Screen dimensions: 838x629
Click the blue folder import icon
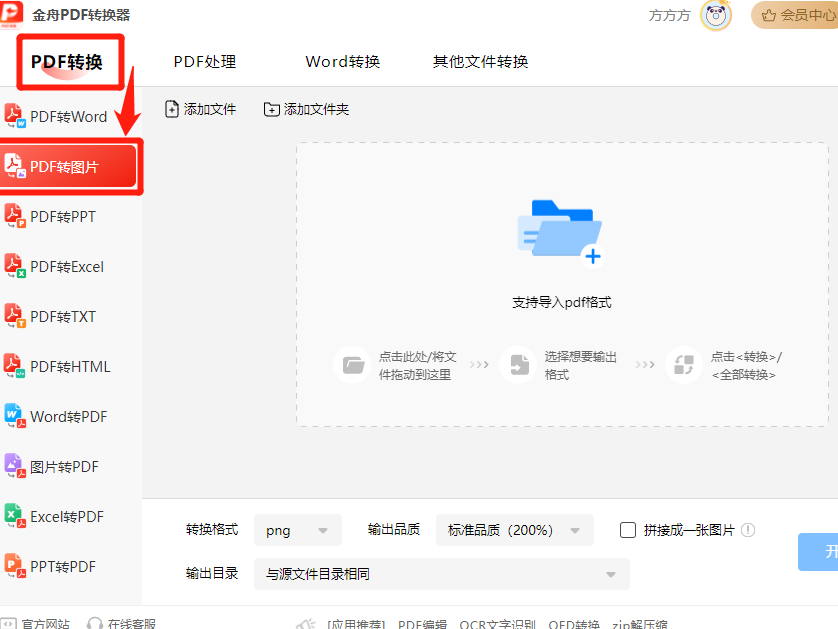click(560, 232)
